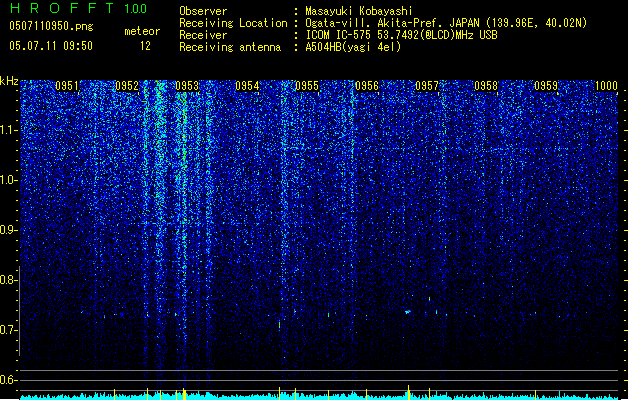Click the kHz axis unit label
This screenshot has height=400, width=629.
[9, 81]
